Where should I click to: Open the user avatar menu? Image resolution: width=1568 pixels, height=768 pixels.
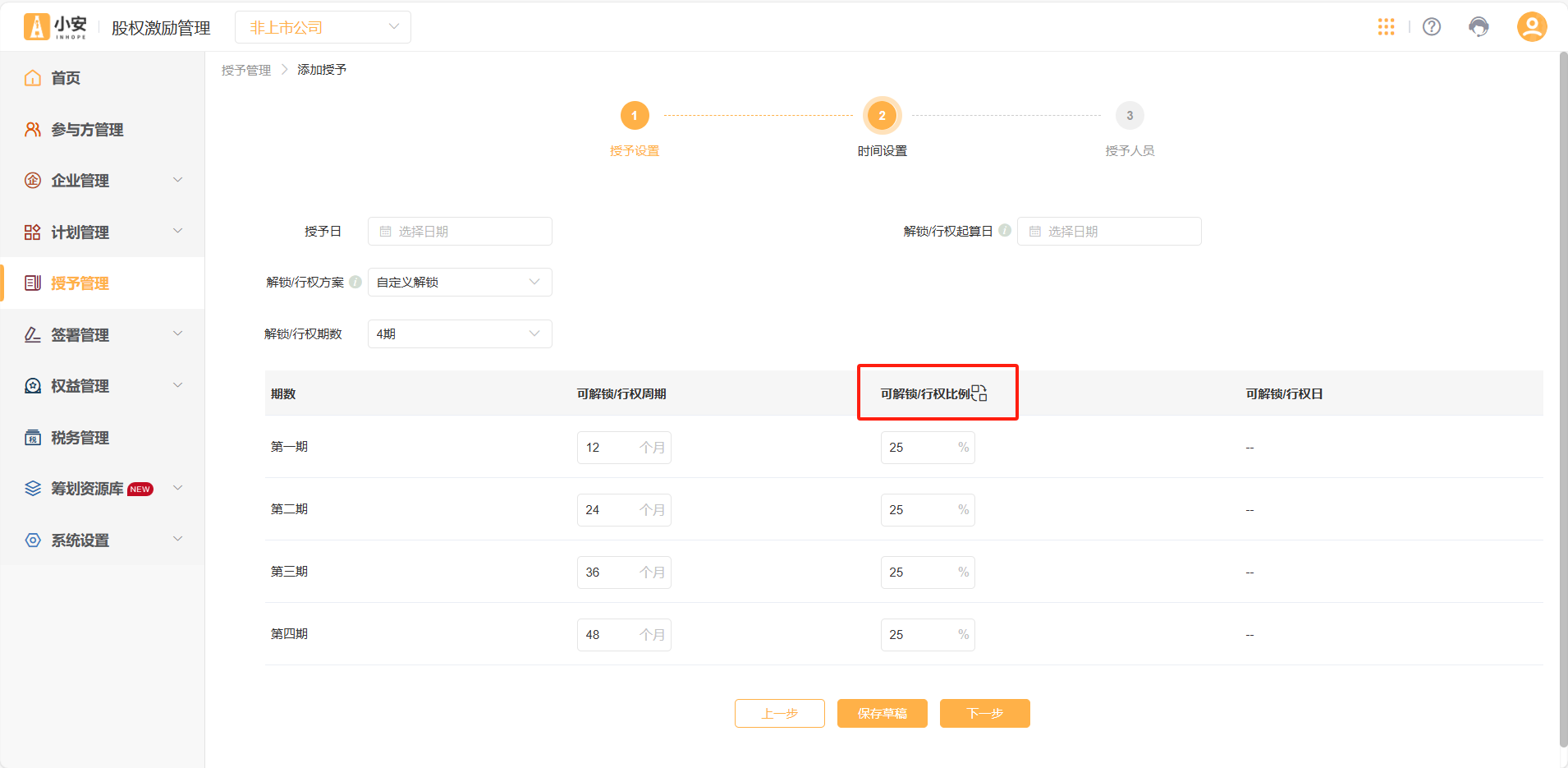pyautogui.click(x=1532, y=26)
